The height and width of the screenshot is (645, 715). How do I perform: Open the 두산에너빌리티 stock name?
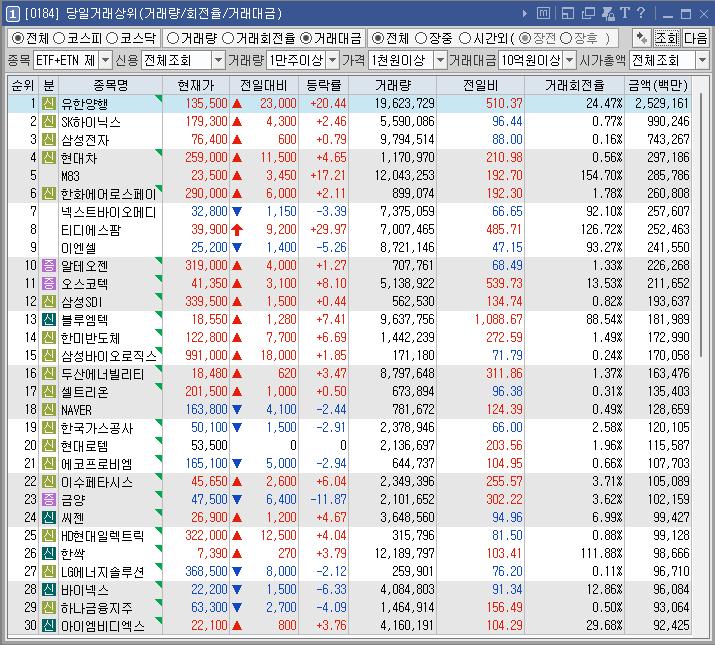point(103,374)
